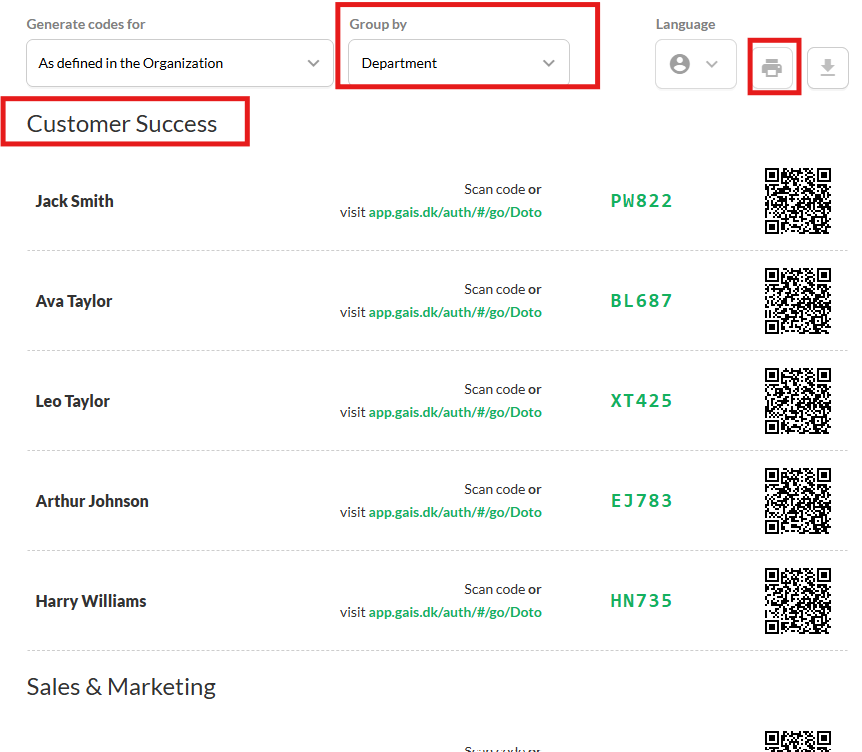Click the Sales & Marketing heading

[x=121, y=687]
